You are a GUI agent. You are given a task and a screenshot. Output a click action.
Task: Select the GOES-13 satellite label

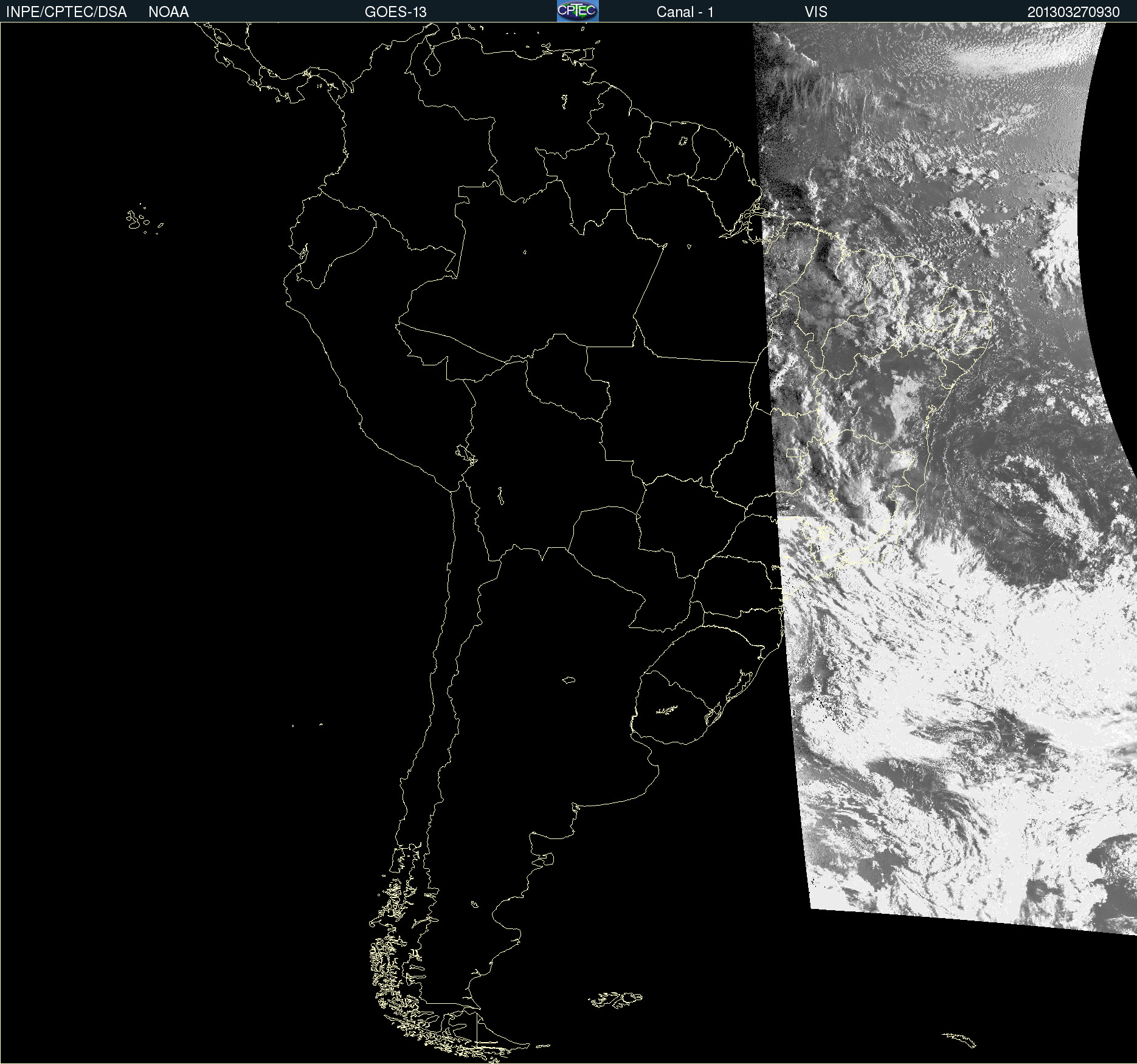click(x=395, y=12)
